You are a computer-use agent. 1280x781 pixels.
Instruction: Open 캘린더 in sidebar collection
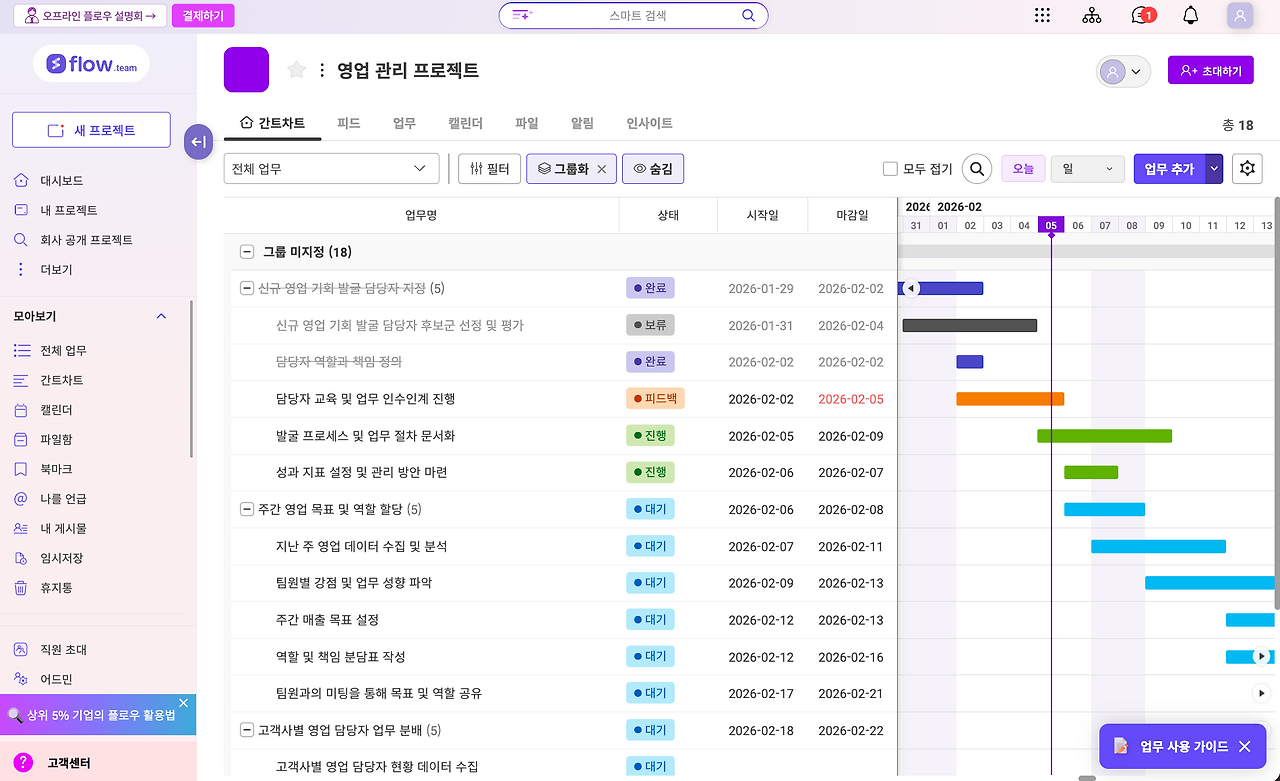tap(55, 410)
